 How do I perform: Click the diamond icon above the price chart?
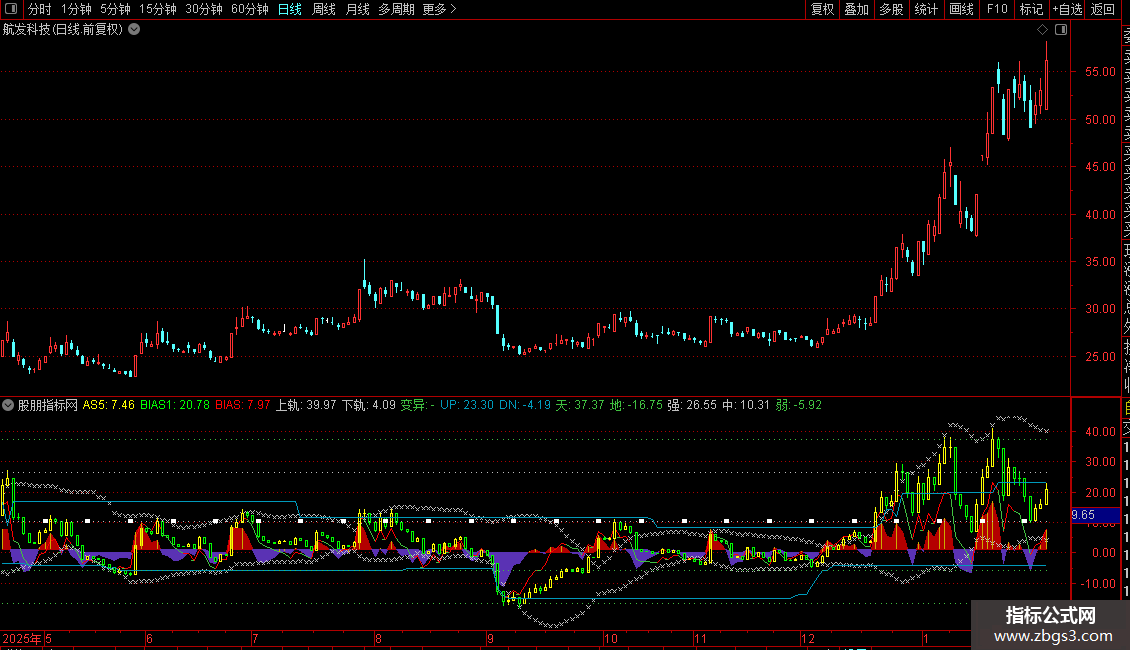[1042, 30]
